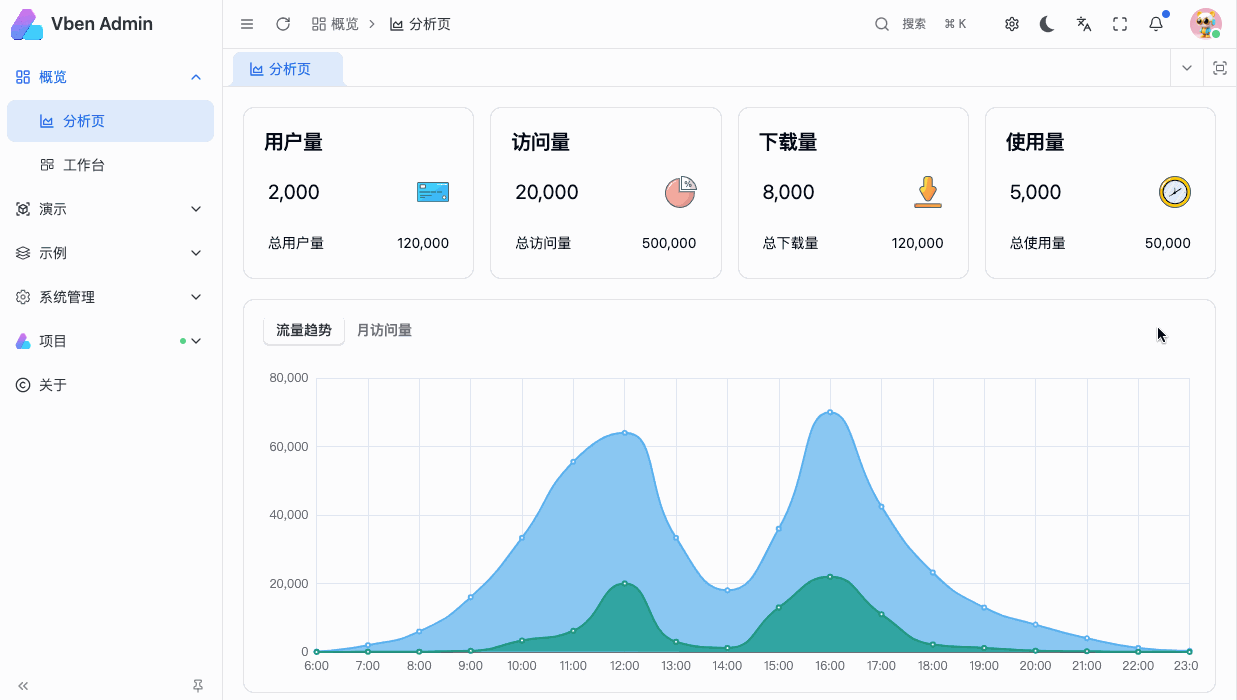This screenshot has width=1237, height=700.
Task: Click the 500,000 total visits value
Action: [669, 243]
